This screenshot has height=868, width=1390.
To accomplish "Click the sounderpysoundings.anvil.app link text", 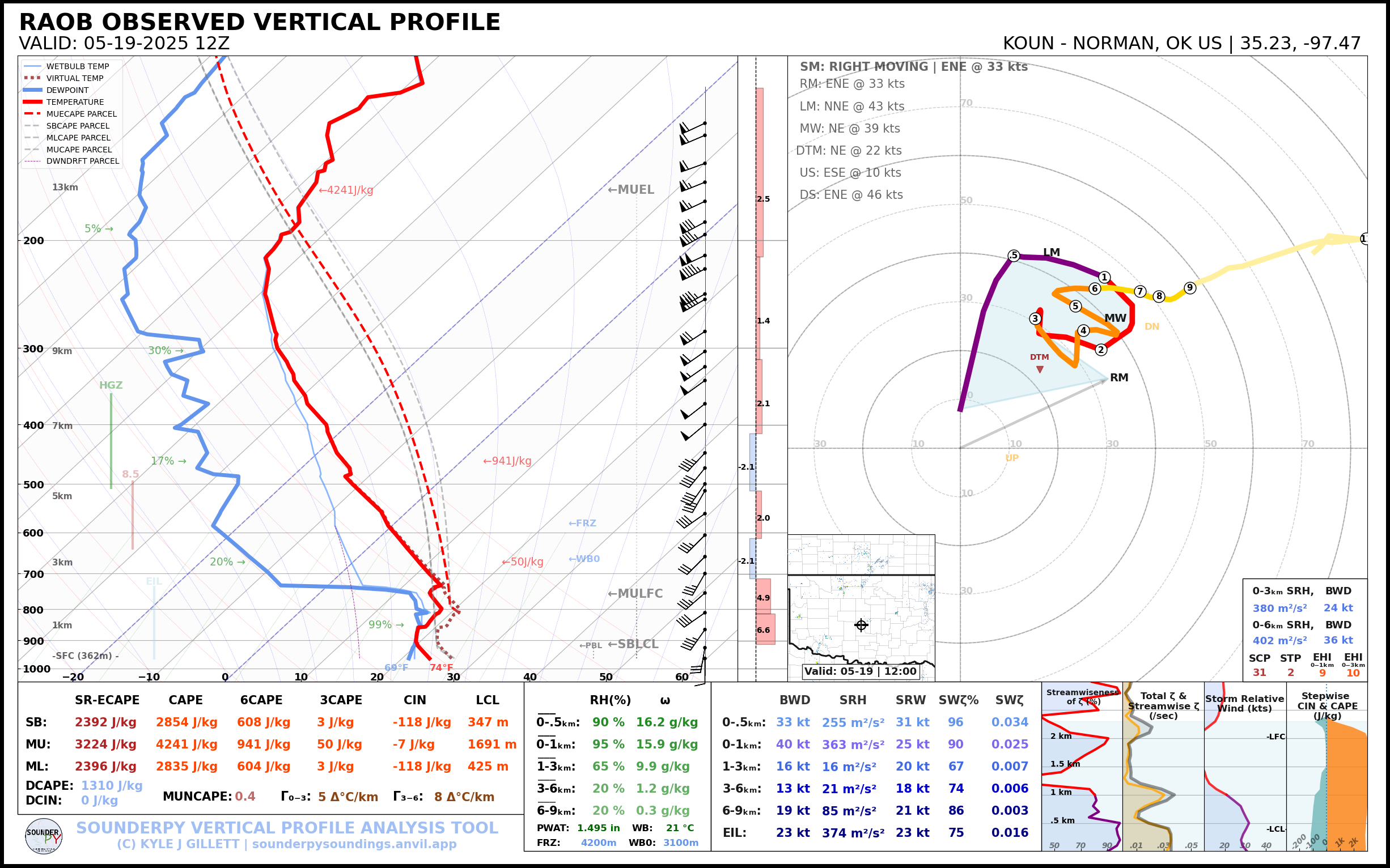I will pyautogui.click(x=354, y=844).
